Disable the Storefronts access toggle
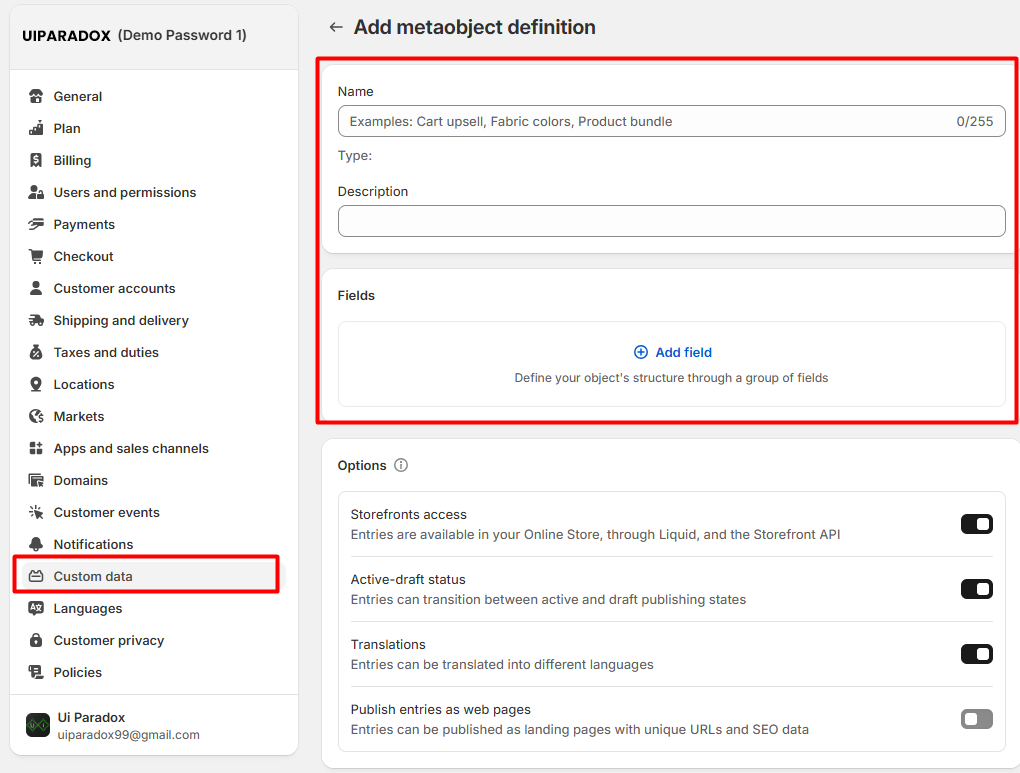The image size is (1020, 773). (976, 524)
